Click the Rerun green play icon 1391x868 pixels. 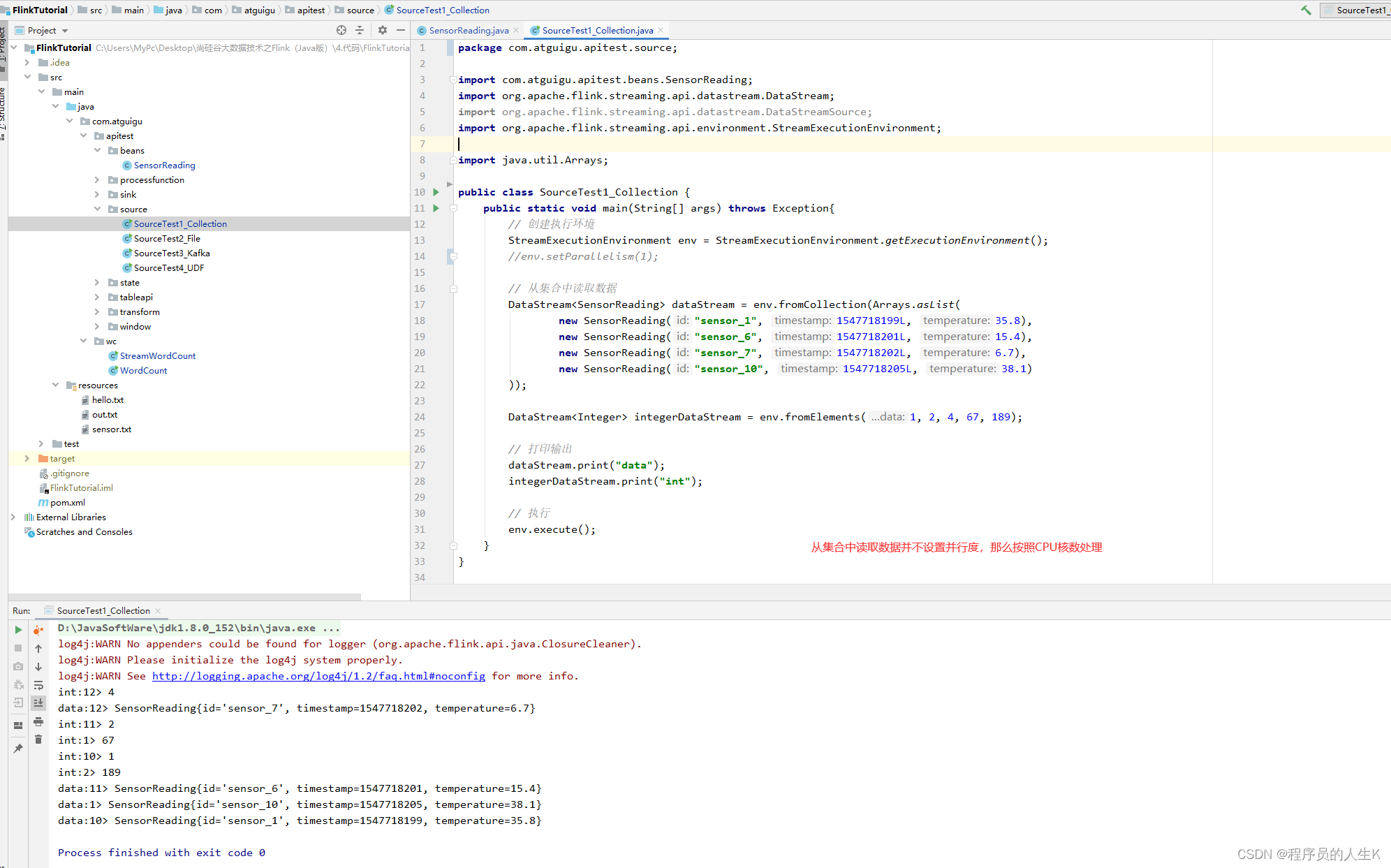18,630
